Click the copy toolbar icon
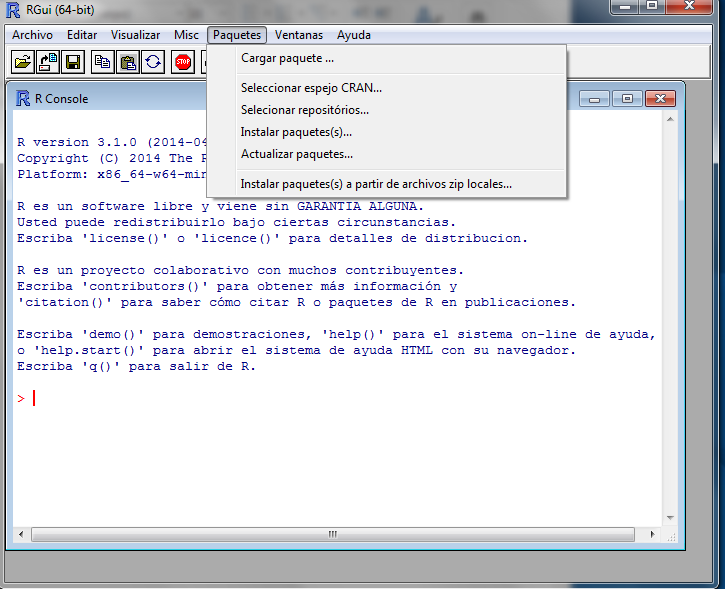 103,62
